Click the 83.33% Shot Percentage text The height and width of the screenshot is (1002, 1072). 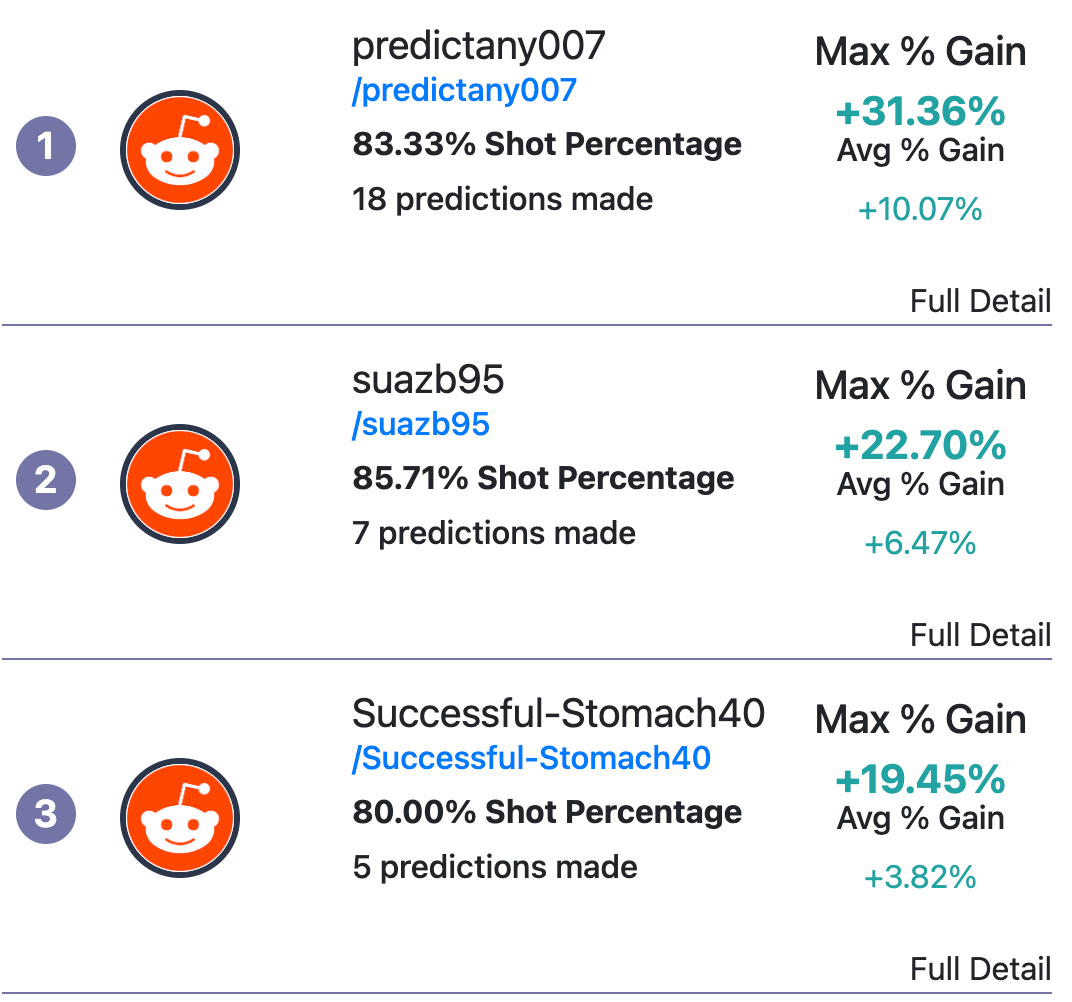547,145
